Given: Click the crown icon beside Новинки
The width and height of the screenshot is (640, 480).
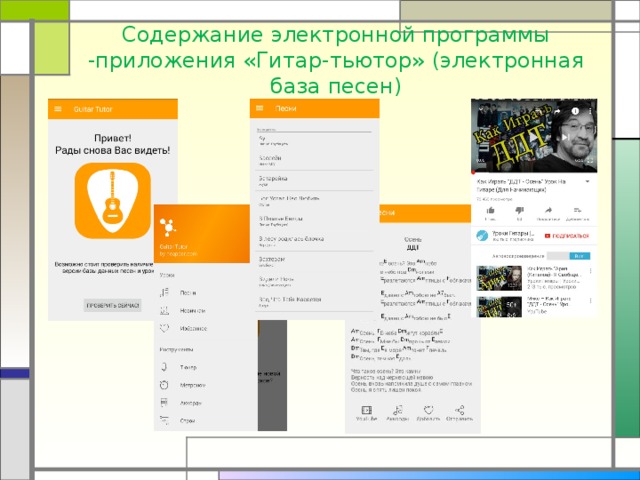Looking at the screenshot, I should point(164,311).
